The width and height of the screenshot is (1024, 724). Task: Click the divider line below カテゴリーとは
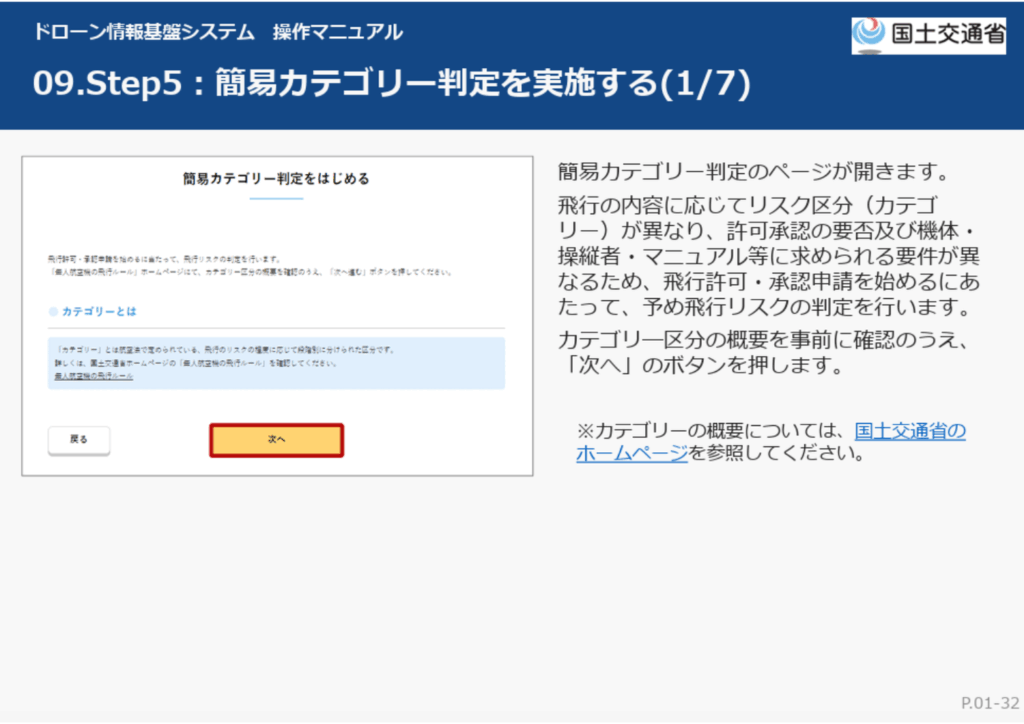coord(276,328)
